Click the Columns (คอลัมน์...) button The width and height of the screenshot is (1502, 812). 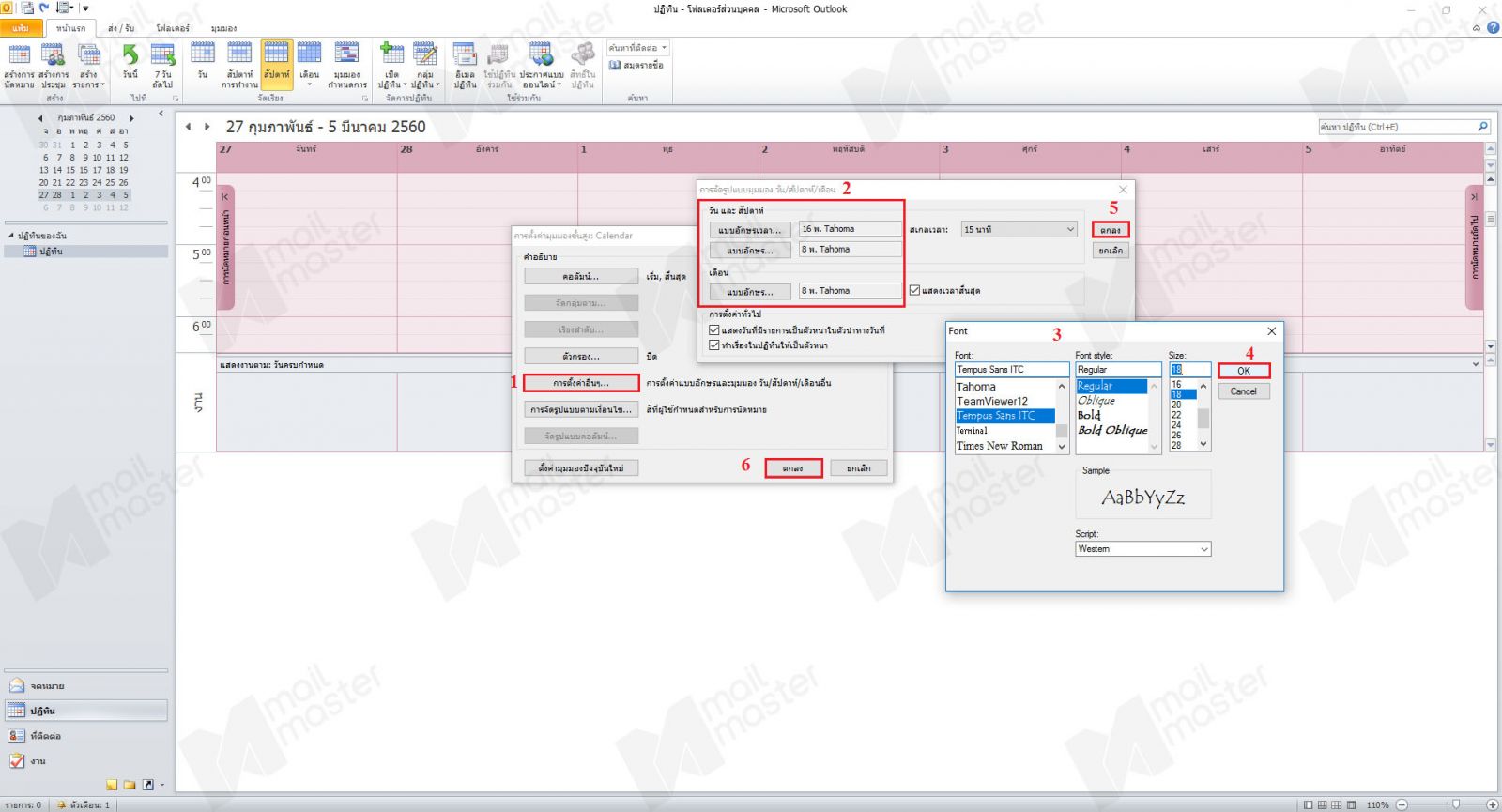(581, 277)
